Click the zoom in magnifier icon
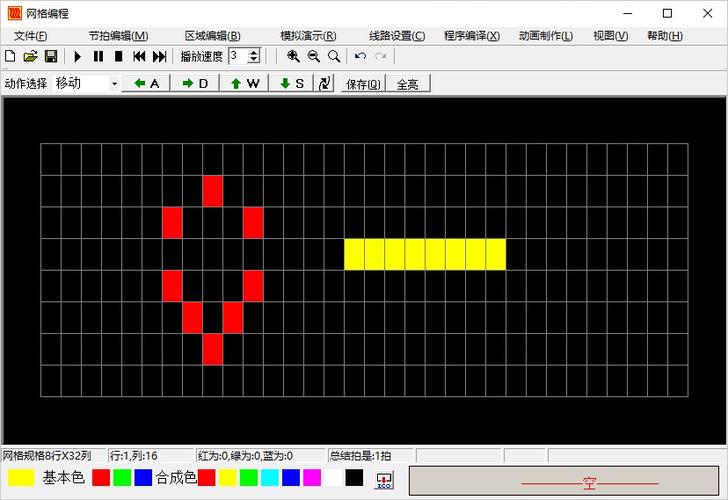The width and height of the screenshot is (728, 500). point(293,57)
